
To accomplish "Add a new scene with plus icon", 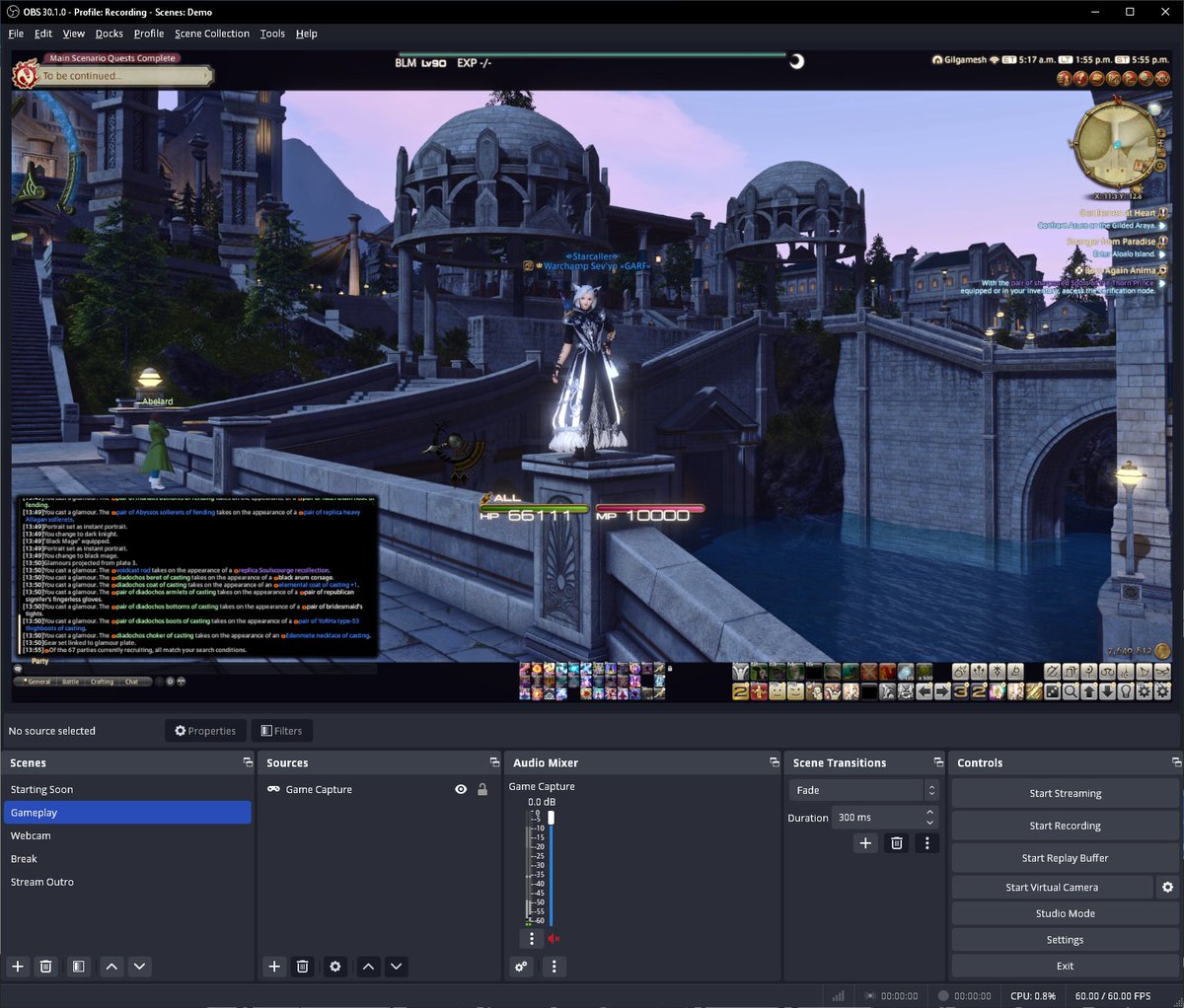I will 18,967.
